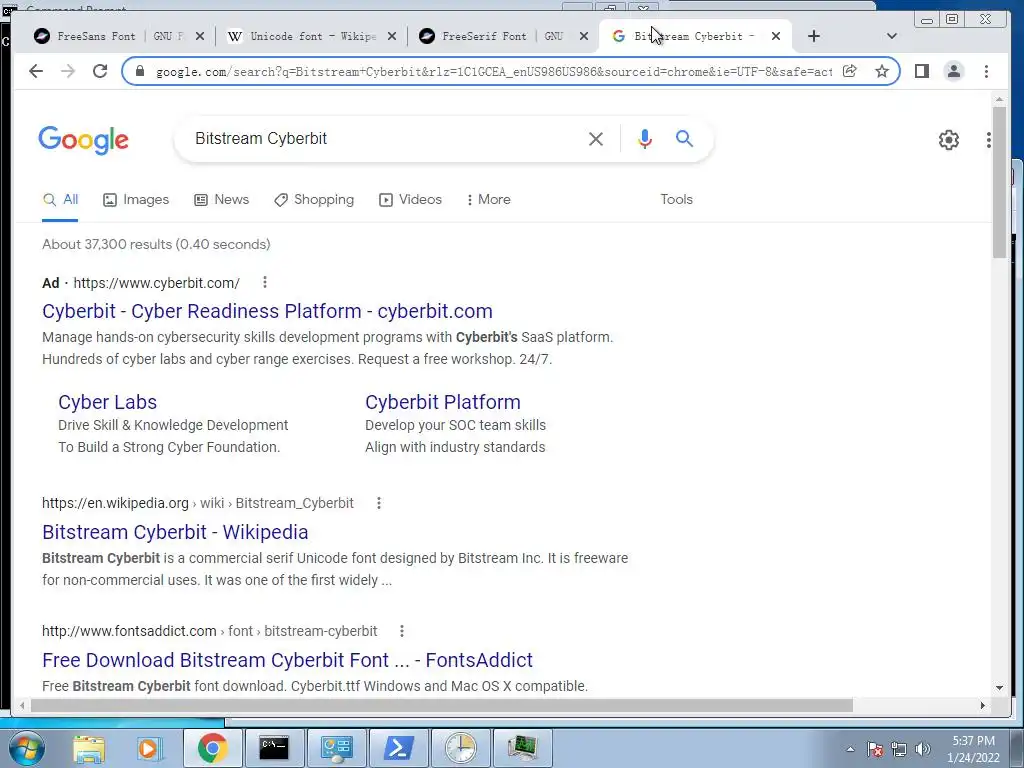Switch to Images results
Viewport: 1024px width, 768px height.
(x=136, y=200)
